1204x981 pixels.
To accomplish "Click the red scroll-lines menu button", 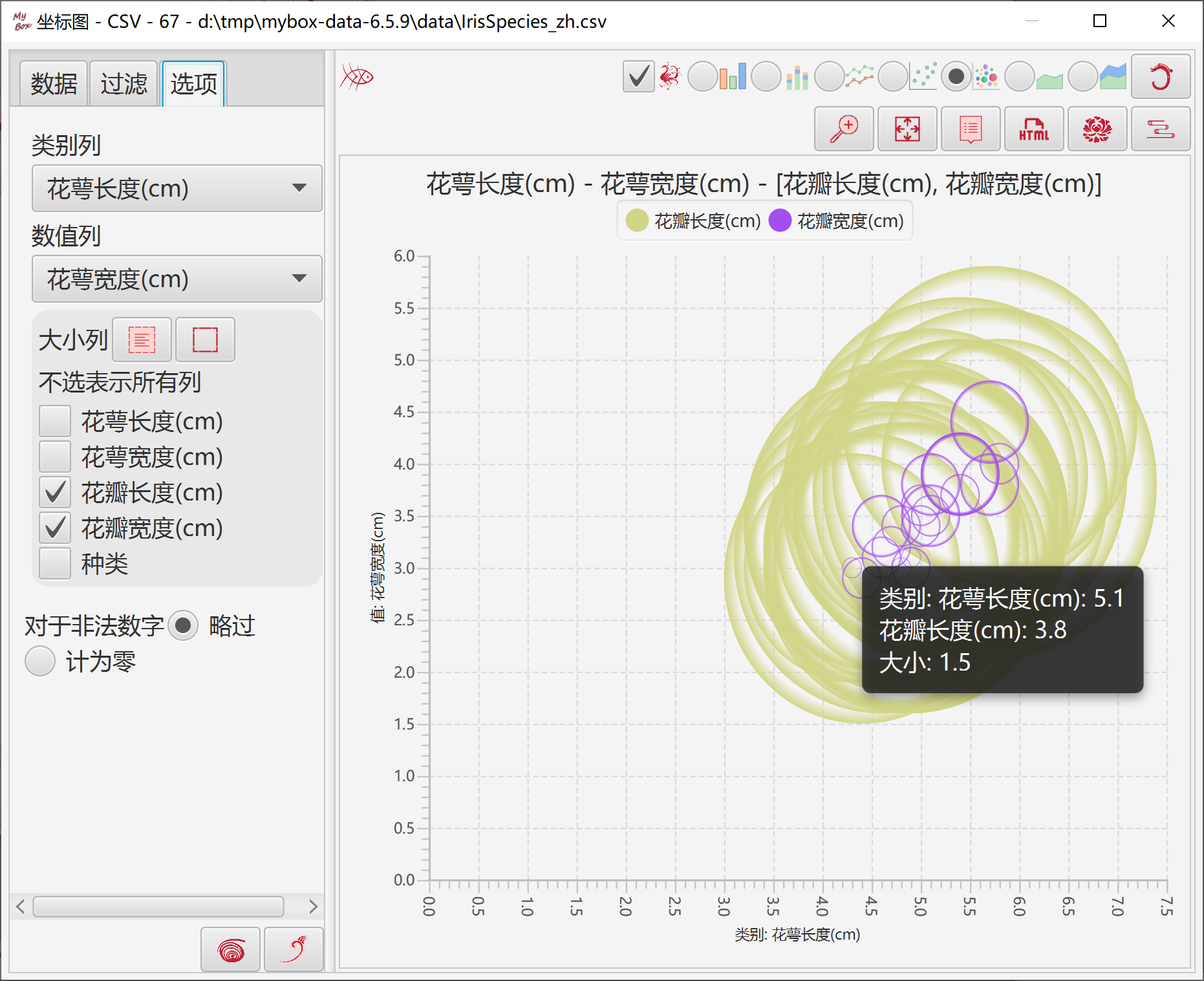I will [x=1161, y=129].
